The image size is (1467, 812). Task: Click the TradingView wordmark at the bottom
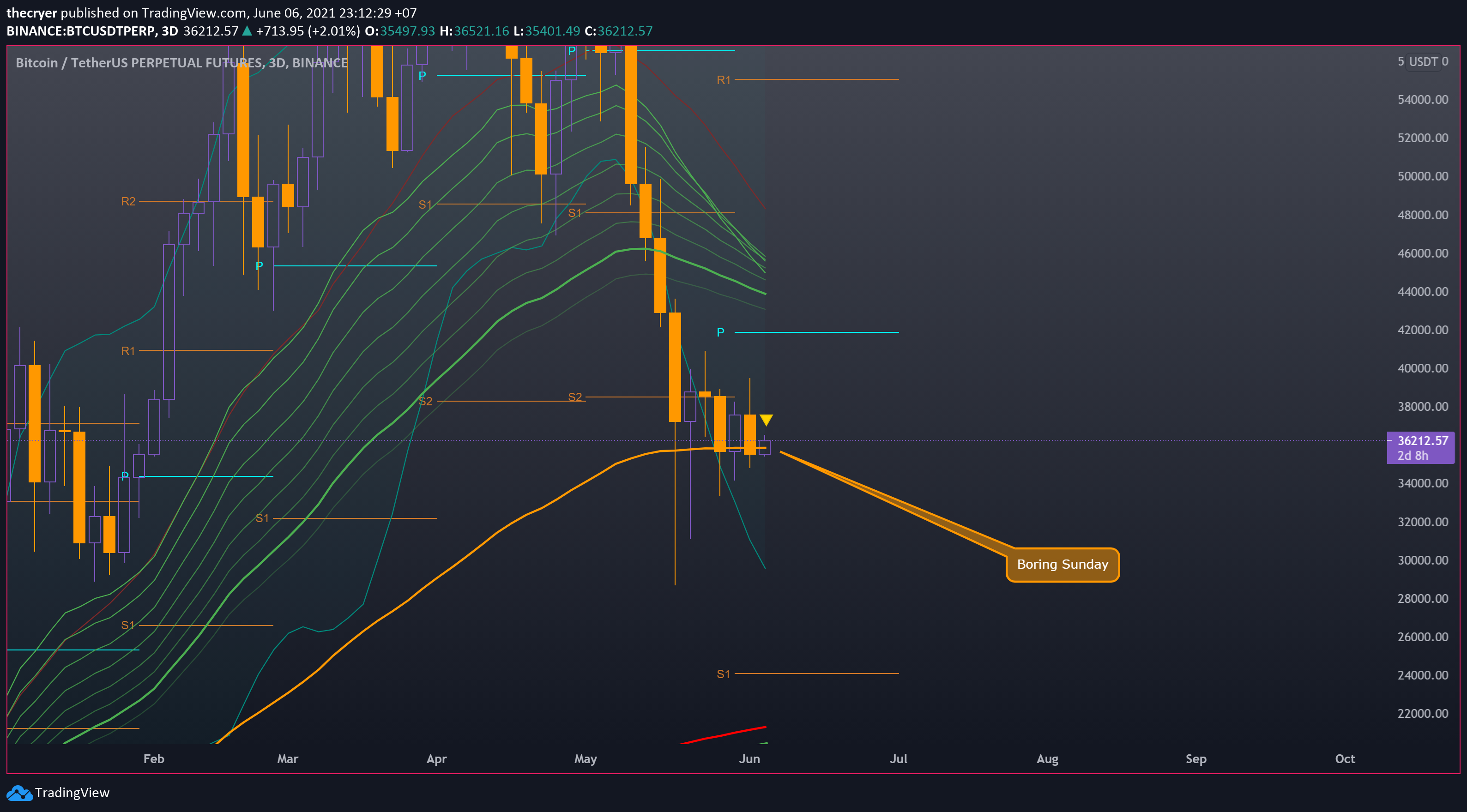(x=72, y=793)
